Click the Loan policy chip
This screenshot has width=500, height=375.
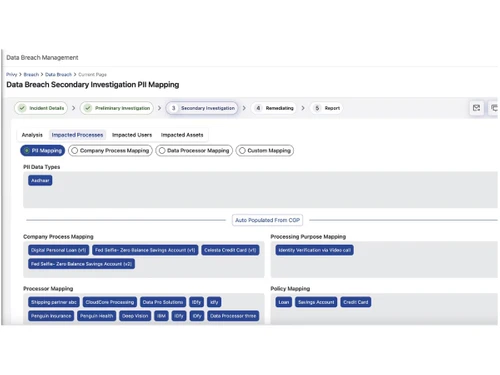coord(284,302)
